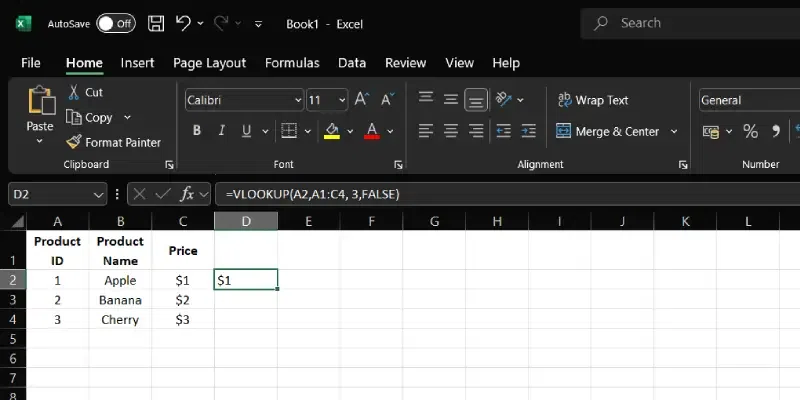Open the Help tab
Screen dimensions: 800x400
coord(506,63)
